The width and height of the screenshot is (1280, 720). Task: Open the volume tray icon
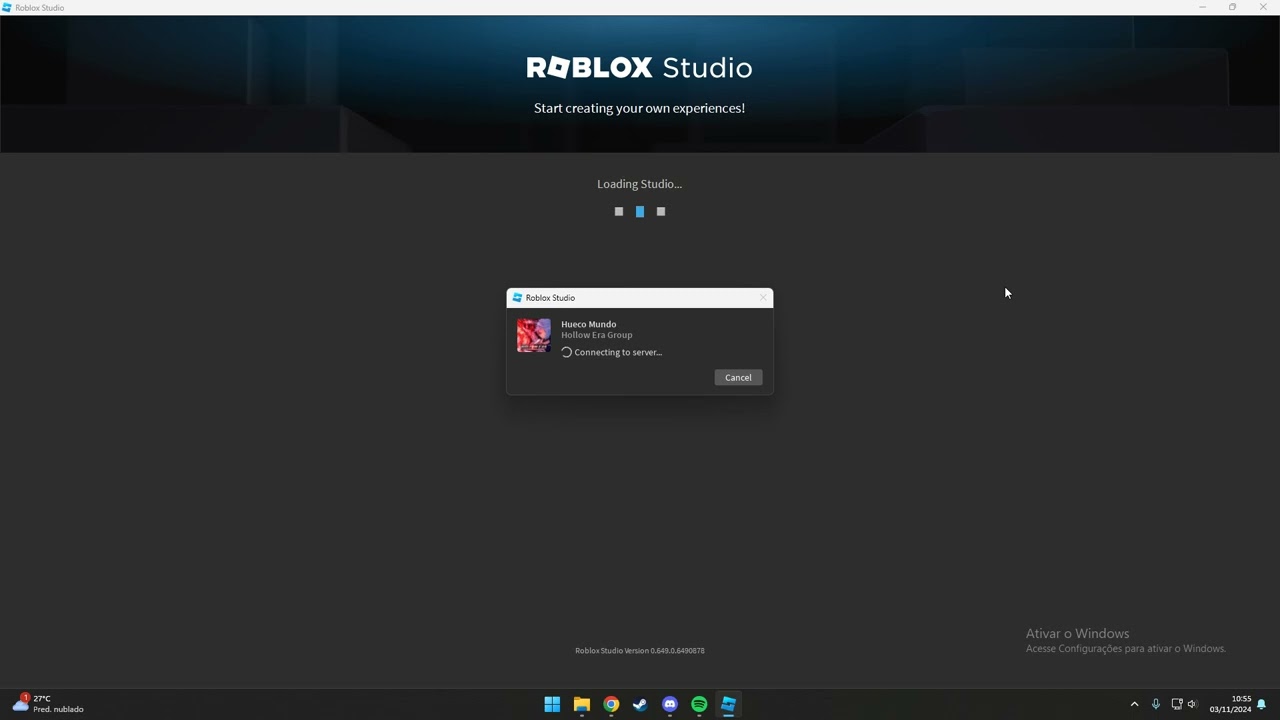tap(1192, 704)
